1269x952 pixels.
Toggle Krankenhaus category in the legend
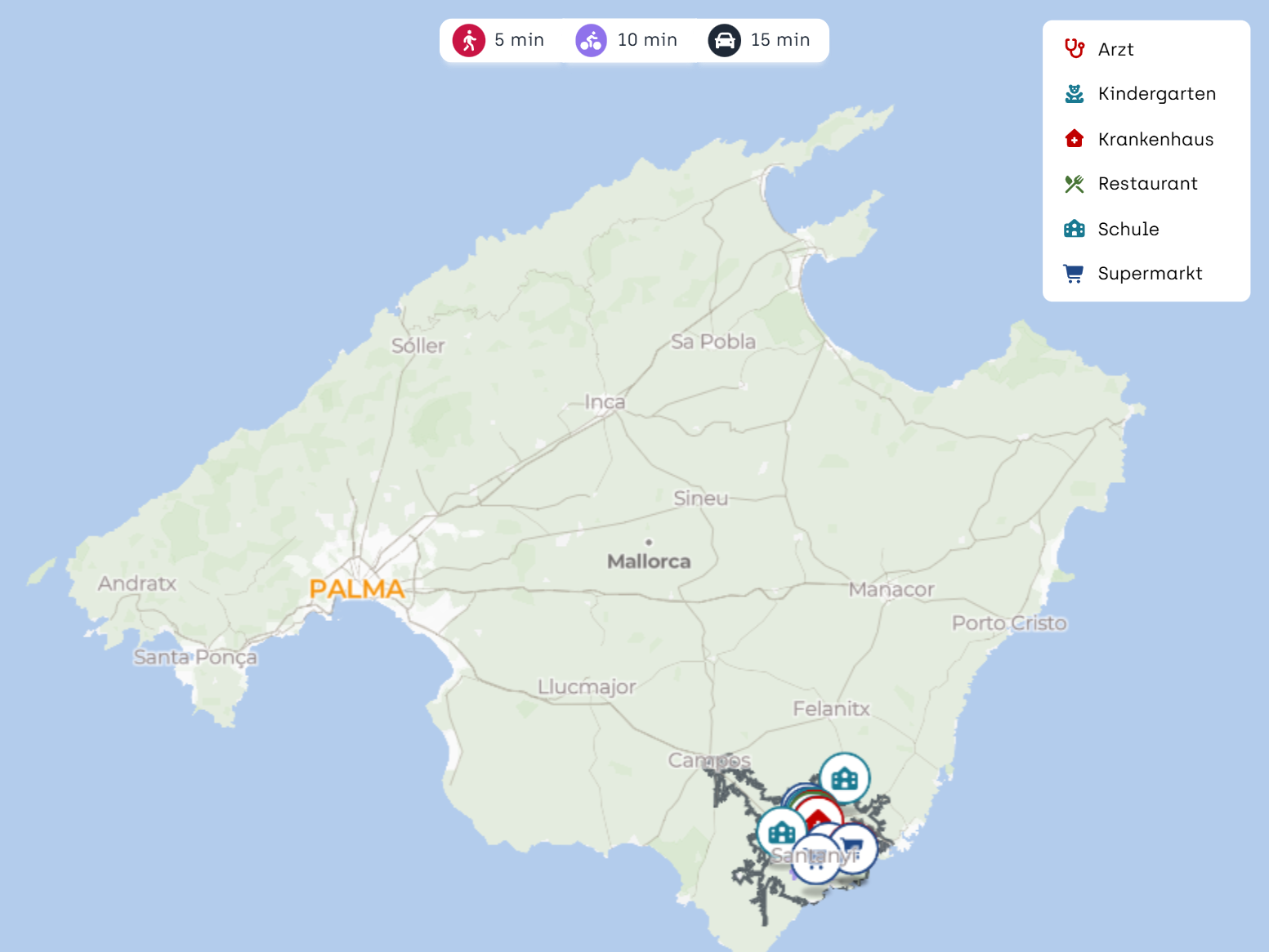point(1155,139)
